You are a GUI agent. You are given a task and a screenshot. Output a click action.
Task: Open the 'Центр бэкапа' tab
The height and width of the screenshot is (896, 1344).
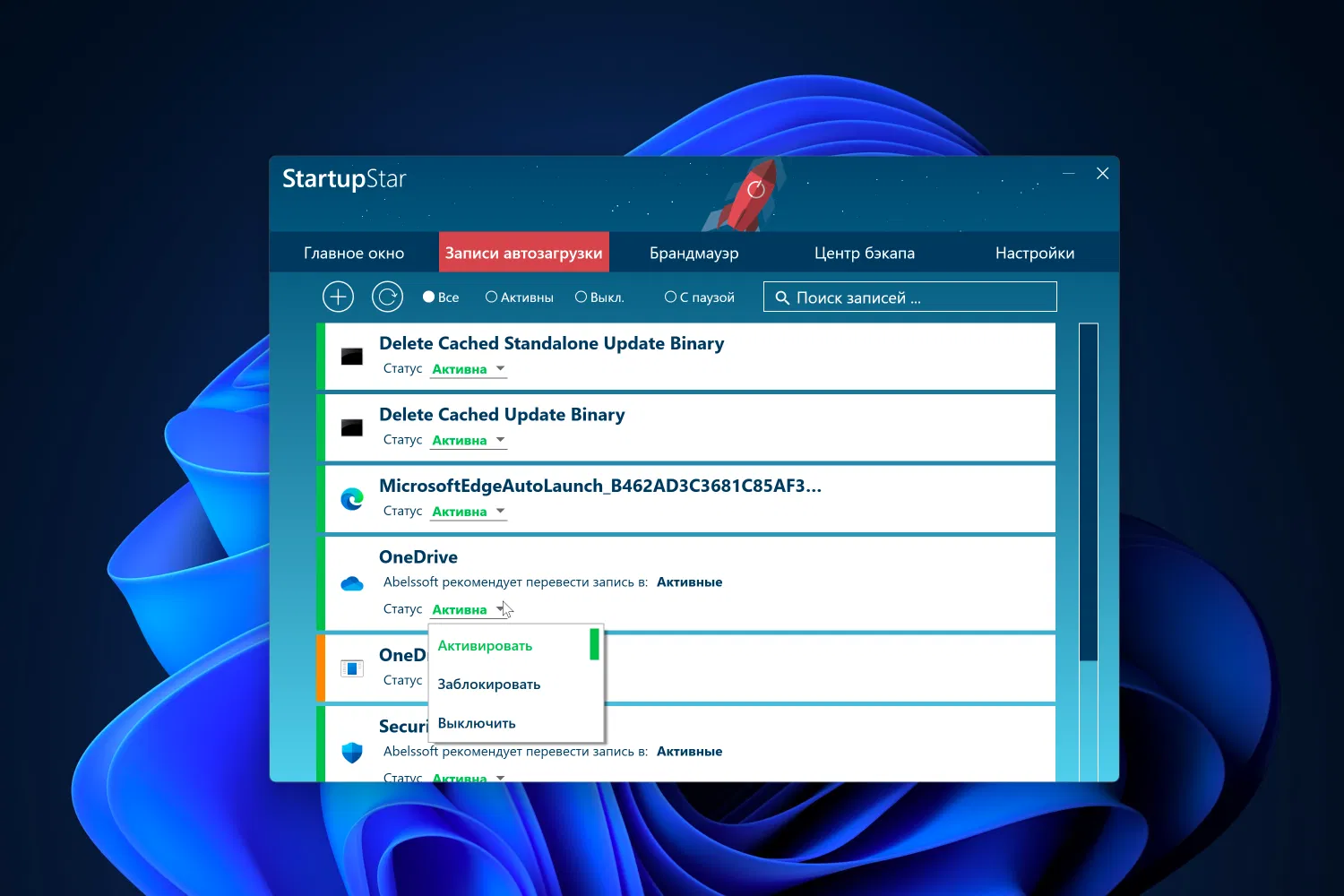[865, 253]
